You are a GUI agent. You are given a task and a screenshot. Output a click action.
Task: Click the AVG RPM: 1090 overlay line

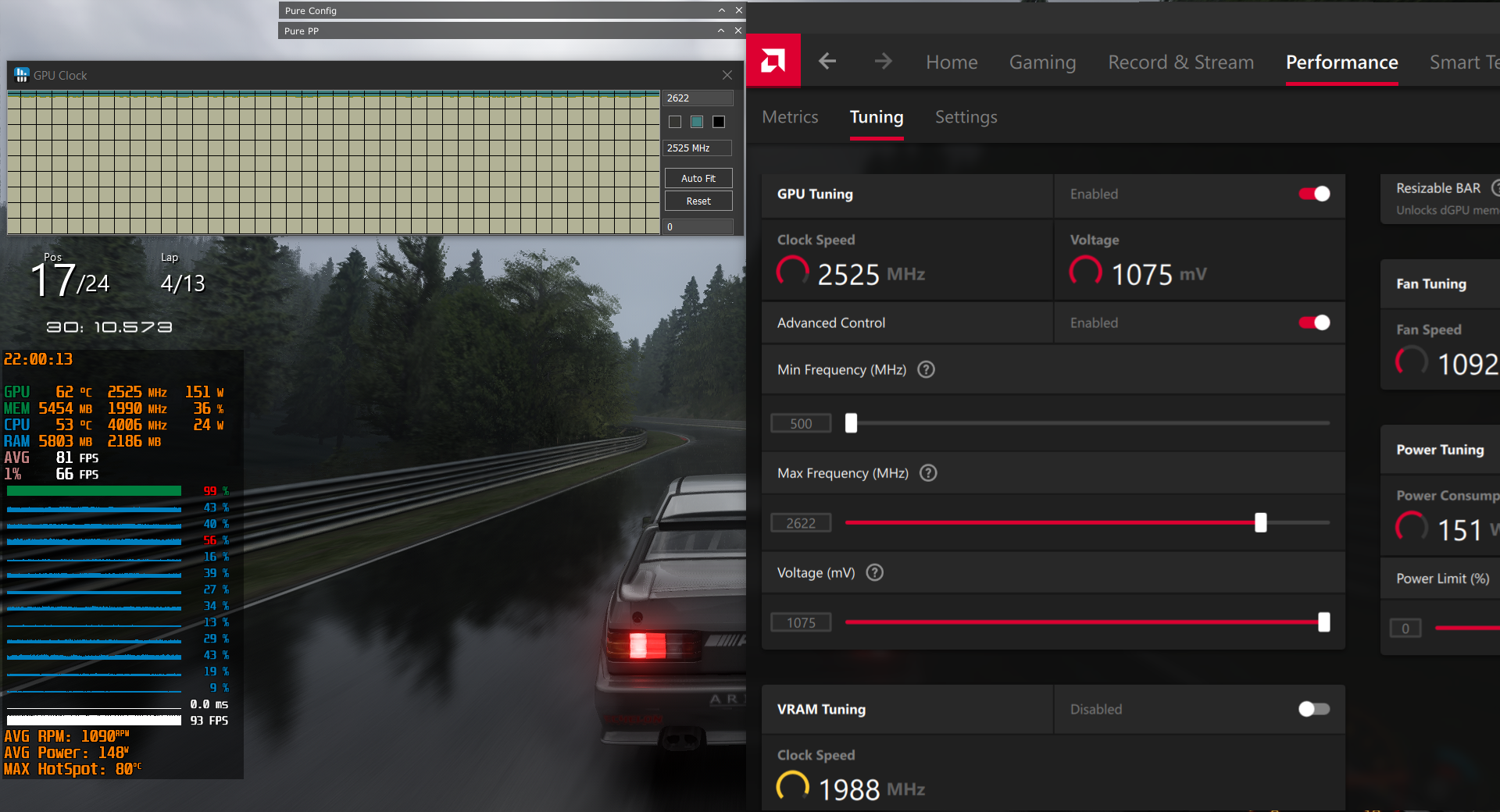66,736
